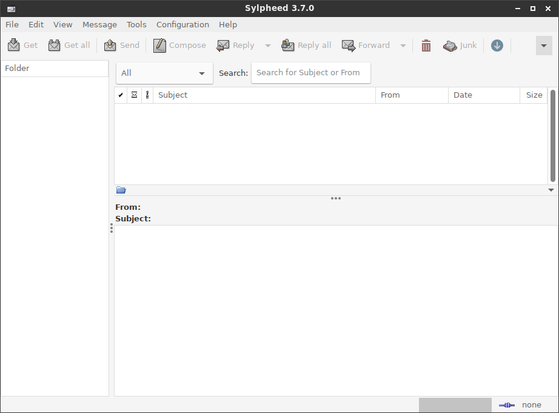The height and width of the screenshot is (413, 559).
Task: Sort messages by Date column
Action: click(484, 95)
